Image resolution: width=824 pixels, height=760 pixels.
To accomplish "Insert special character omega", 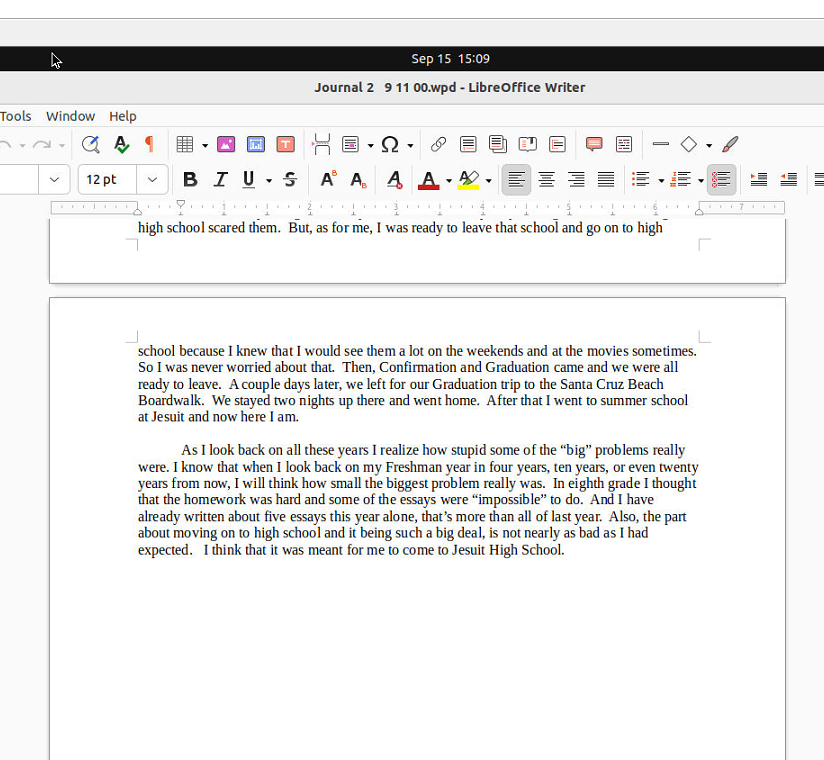I will [x=390, y=144].
